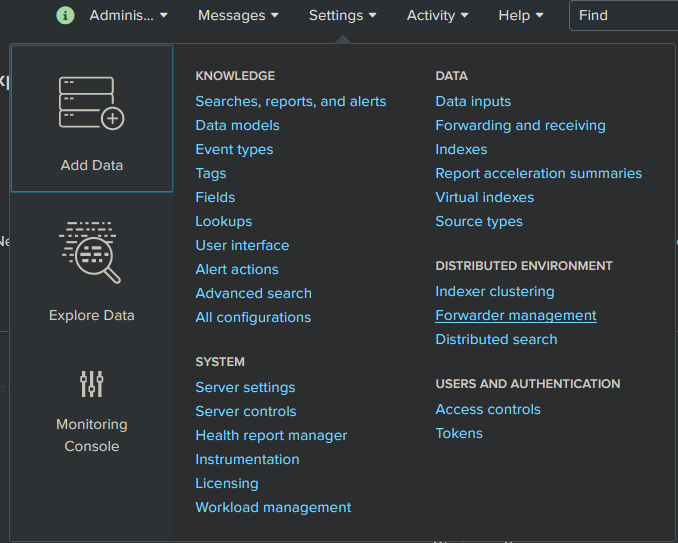Image resolution: width=678 pixels, height=543 pixels.
Task: Open Distributed search settings
Action: pos(496,339)
